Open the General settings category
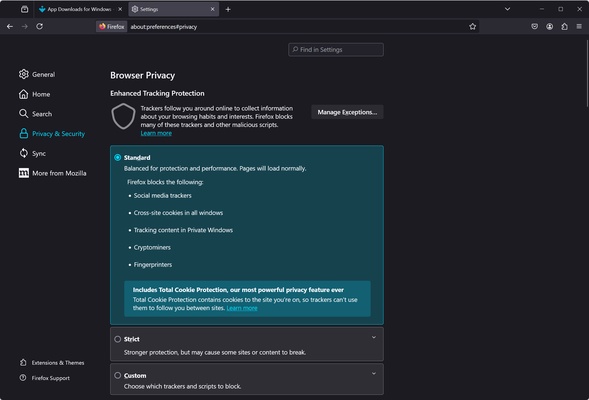 click(x=37, y=74)
